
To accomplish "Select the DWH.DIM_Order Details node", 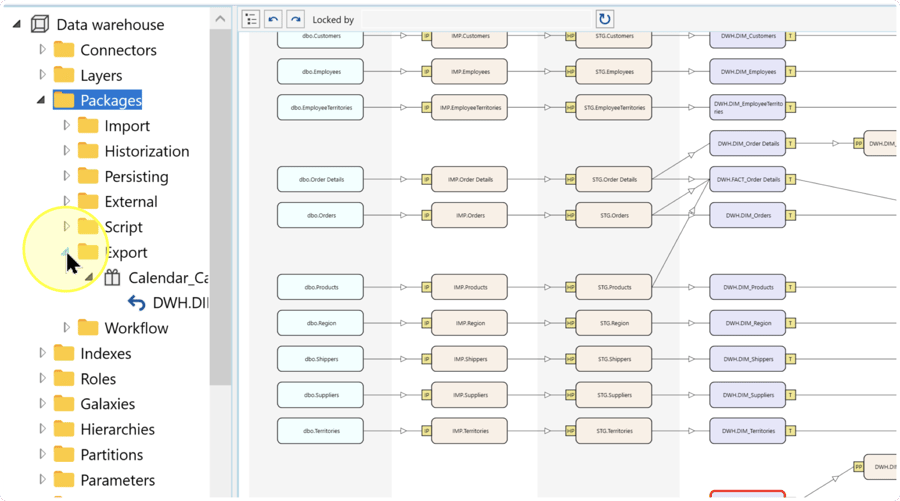I will coord(747,143).
